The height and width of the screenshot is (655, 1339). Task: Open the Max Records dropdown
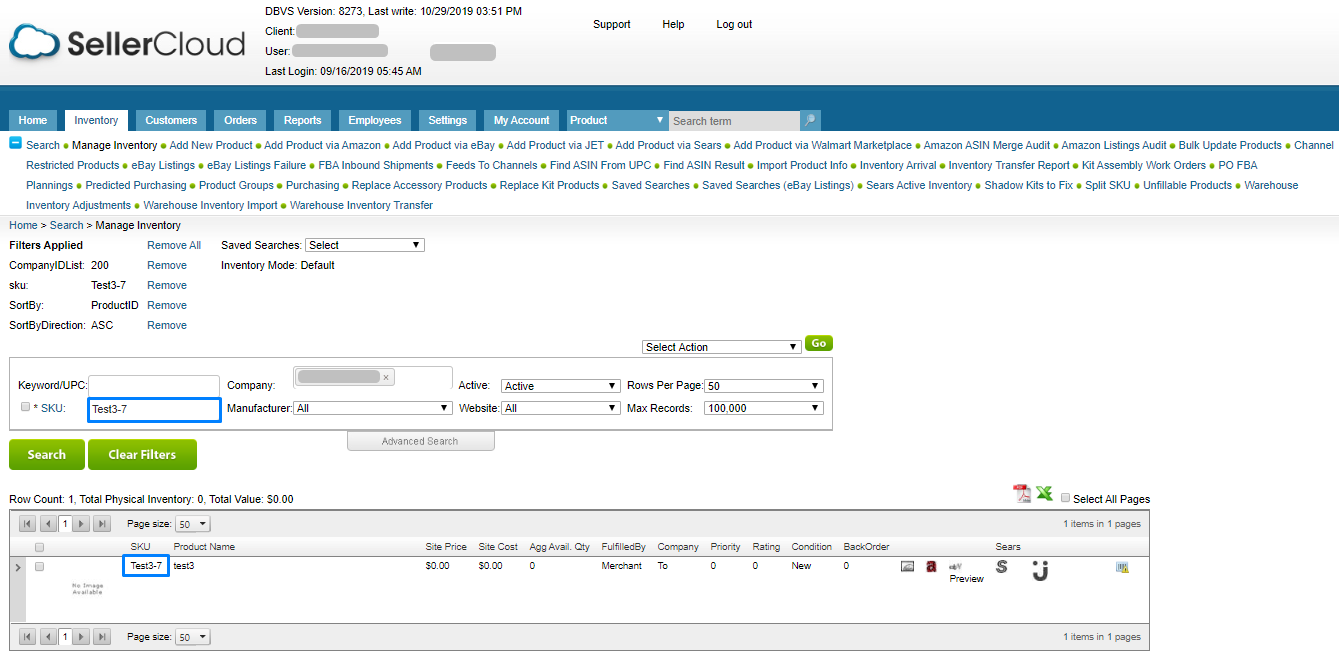(764, 408)
